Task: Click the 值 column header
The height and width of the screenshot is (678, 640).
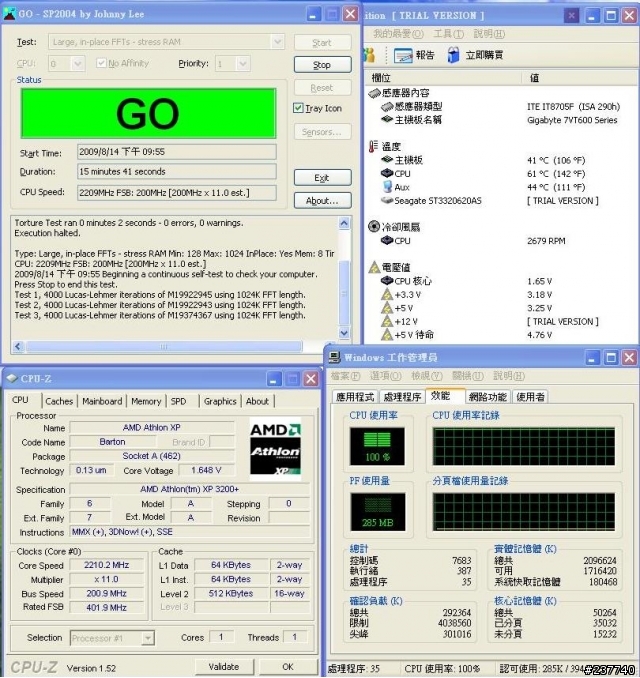Action: [580, 78]
